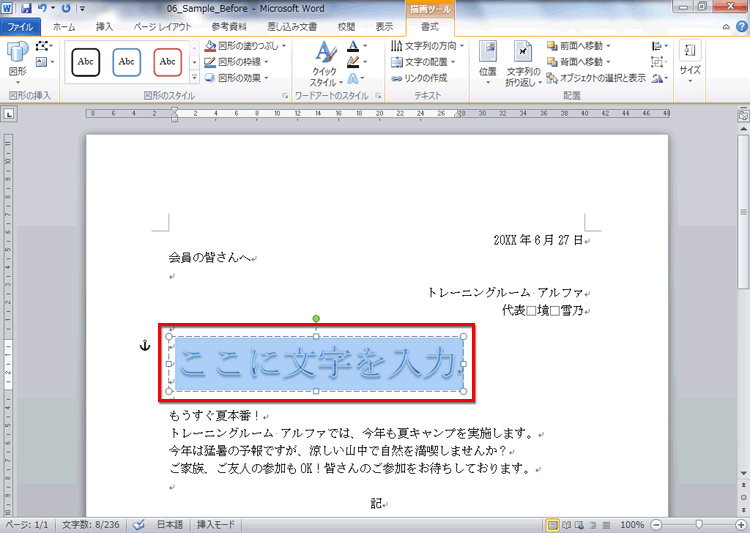Switch to the 参考資料 tab
The width and height of the screenshot is (750, 533).
(229, 27)
